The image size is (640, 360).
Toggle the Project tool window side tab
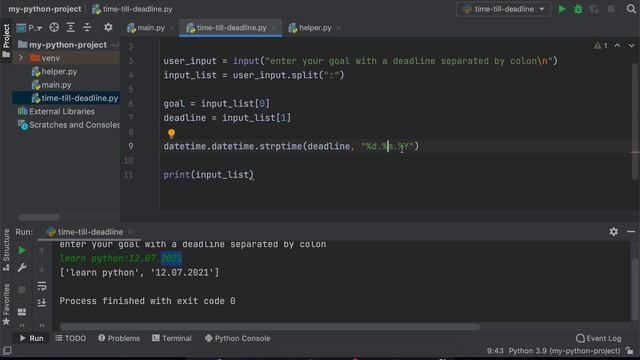tap(6, 41)
